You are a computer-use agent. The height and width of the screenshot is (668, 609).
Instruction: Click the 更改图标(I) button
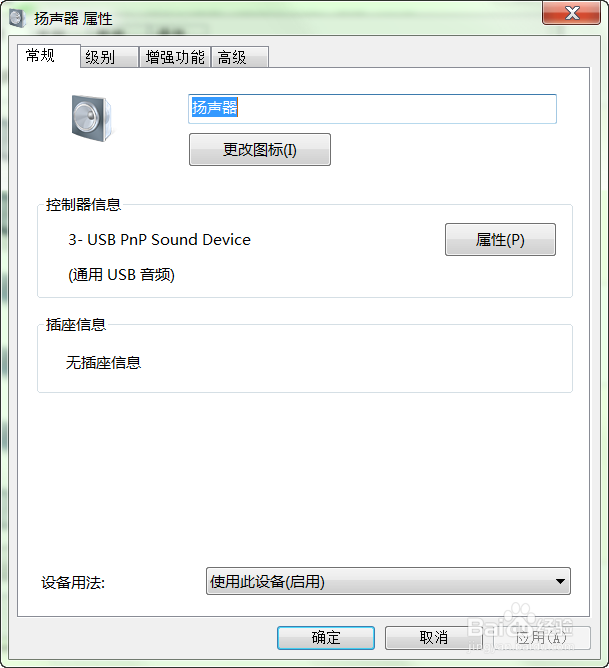tap(260, 150)
